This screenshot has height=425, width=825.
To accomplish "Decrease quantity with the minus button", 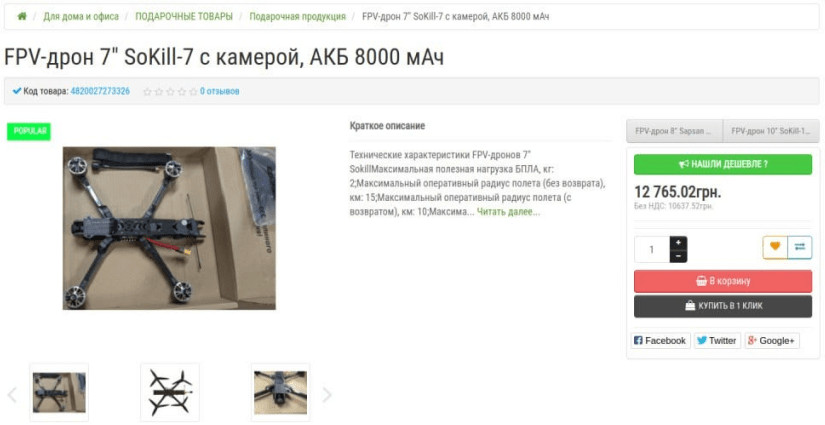I will pyautogui.click(x=678, y=256).
